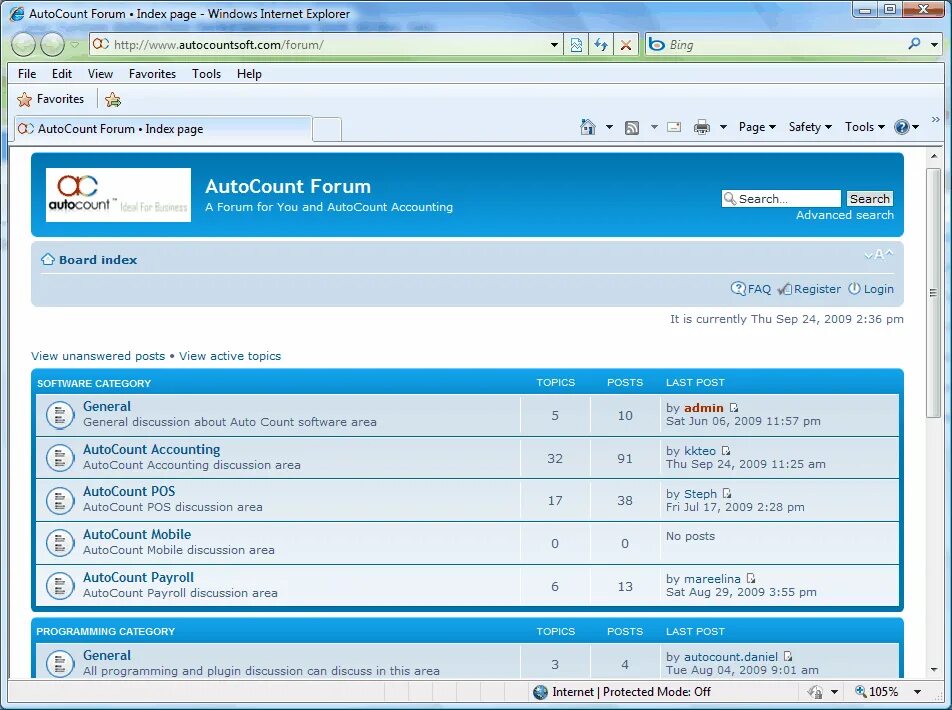Open recent pages dropdown beside Forward button
Screen dimensions: 952x710
75,45
